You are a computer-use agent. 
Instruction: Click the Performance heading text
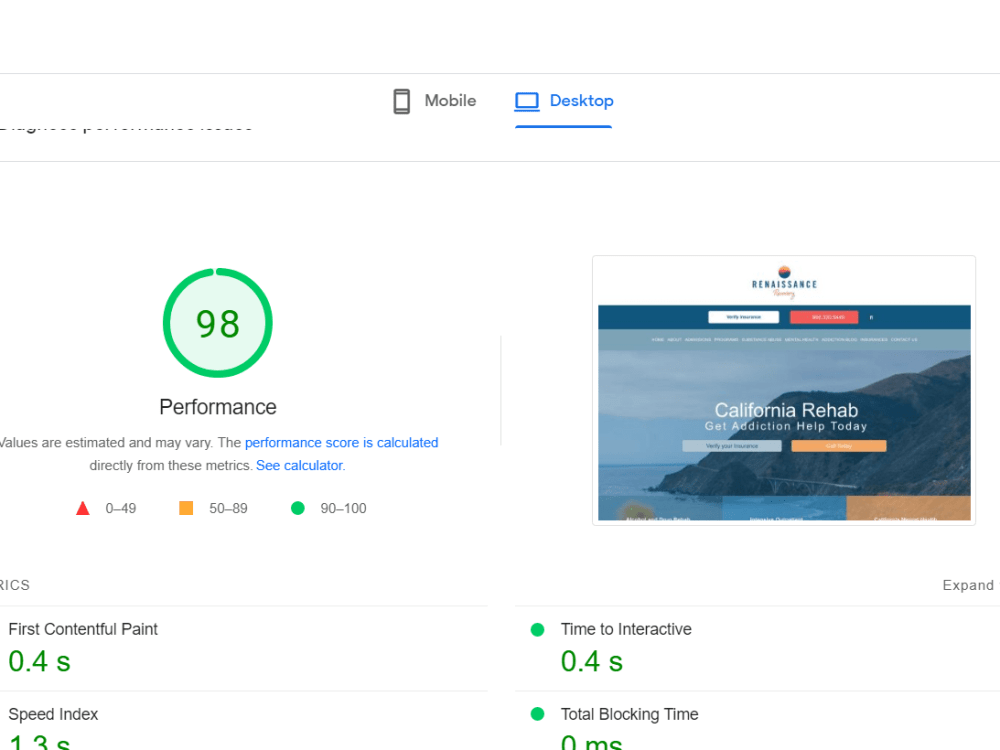[217, 407]
